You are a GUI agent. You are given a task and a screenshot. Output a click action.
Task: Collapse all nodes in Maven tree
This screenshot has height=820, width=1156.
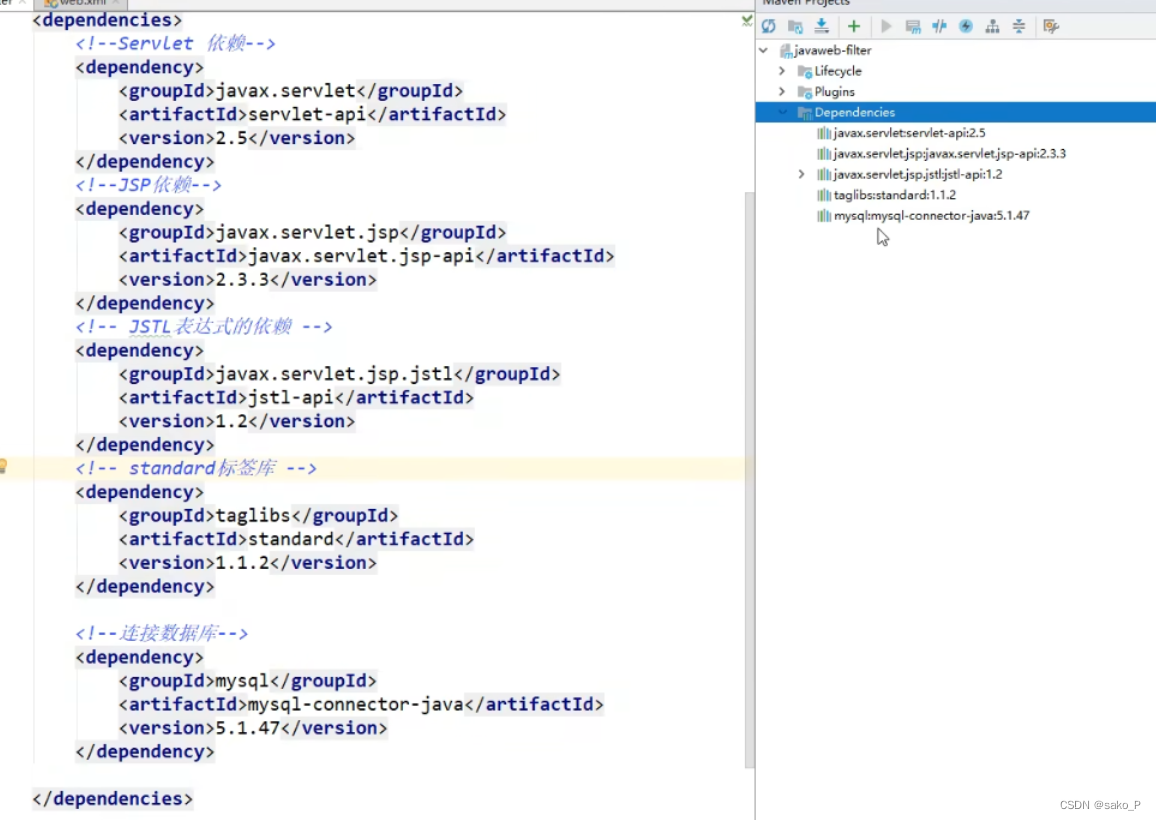(1019, 27)
